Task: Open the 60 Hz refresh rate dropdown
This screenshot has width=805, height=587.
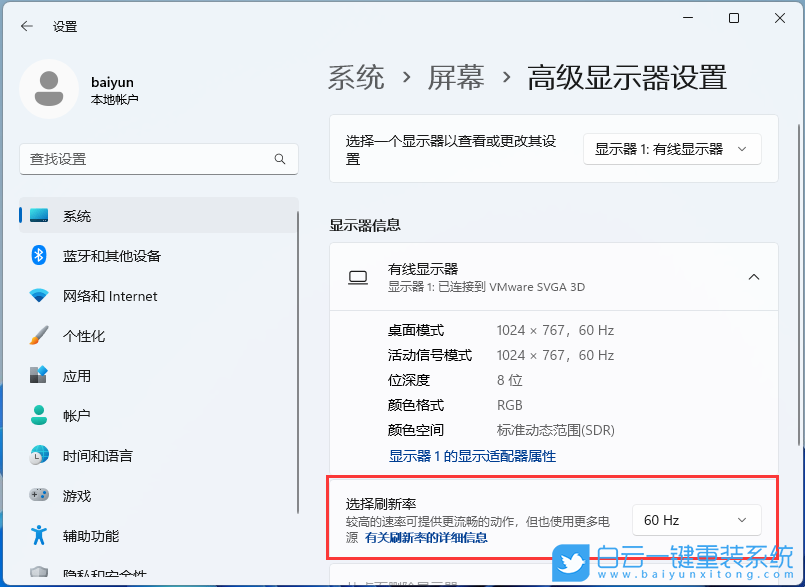Action: click(696, 519)
